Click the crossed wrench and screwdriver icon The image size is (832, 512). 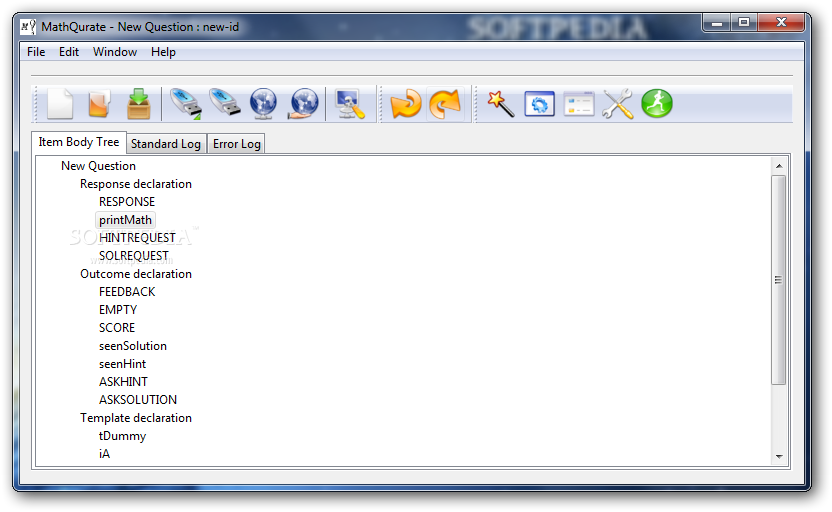pos(618,103)
